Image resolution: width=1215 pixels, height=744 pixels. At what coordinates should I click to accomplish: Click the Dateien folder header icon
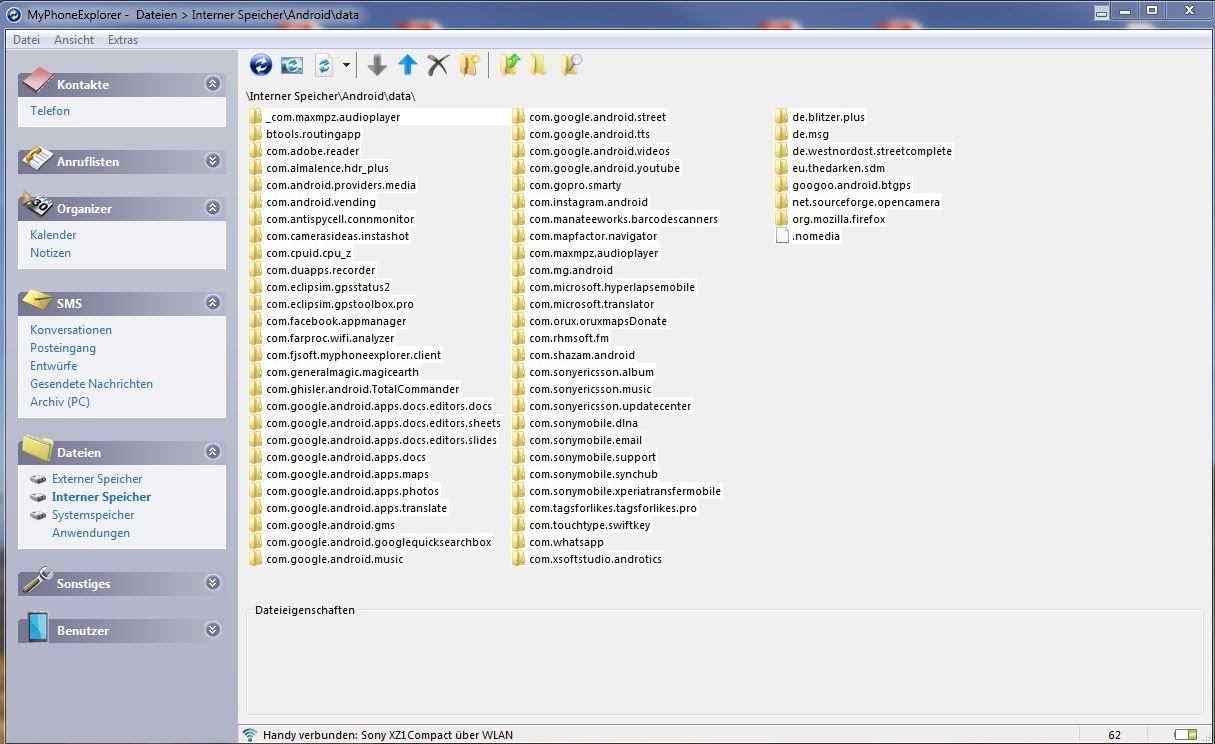37,448
